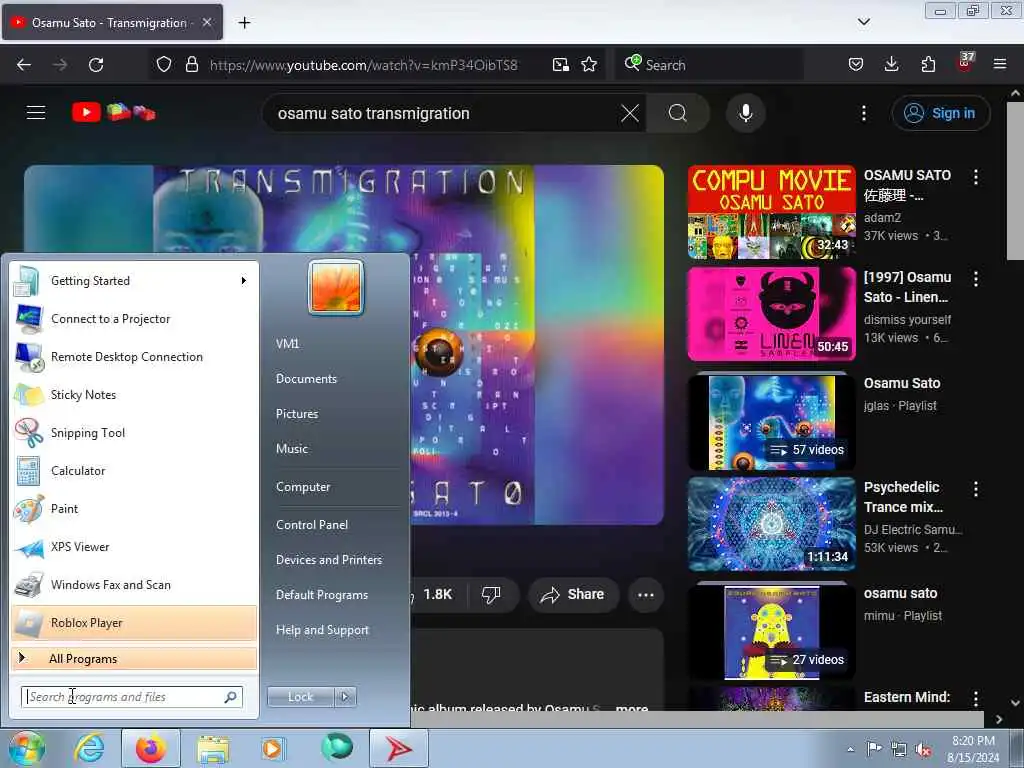
Task: Open Internet Explorer from taskbar
Action: coord(89,748)
